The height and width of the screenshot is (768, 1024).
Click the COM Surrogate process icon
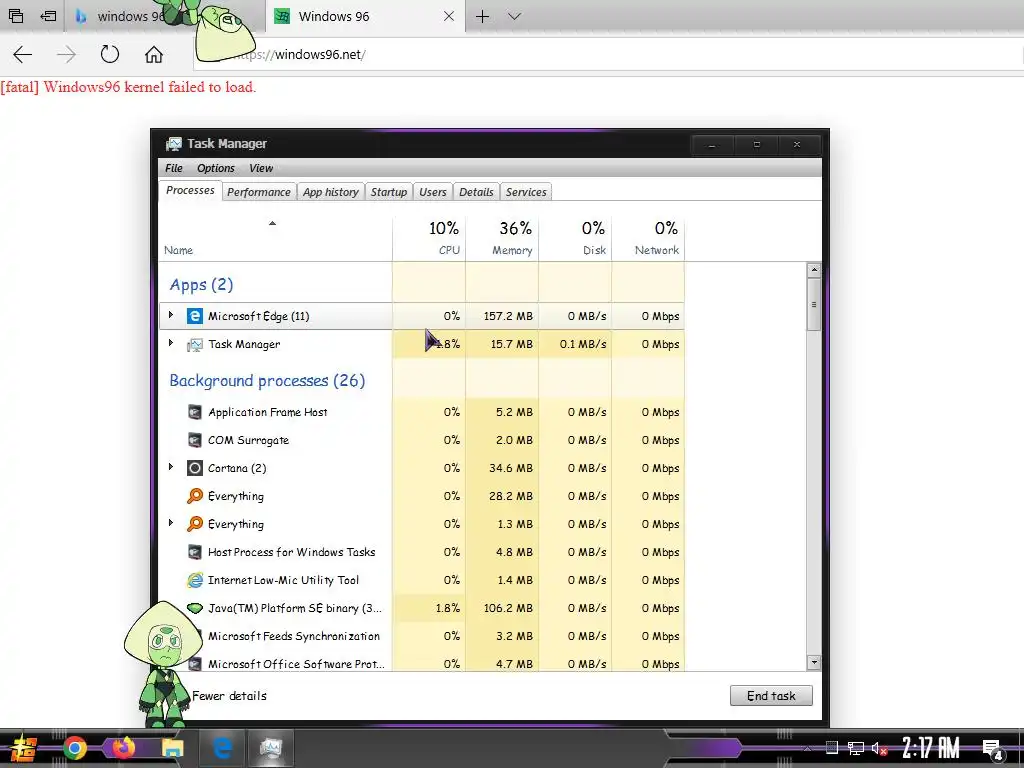click(195, 440)
